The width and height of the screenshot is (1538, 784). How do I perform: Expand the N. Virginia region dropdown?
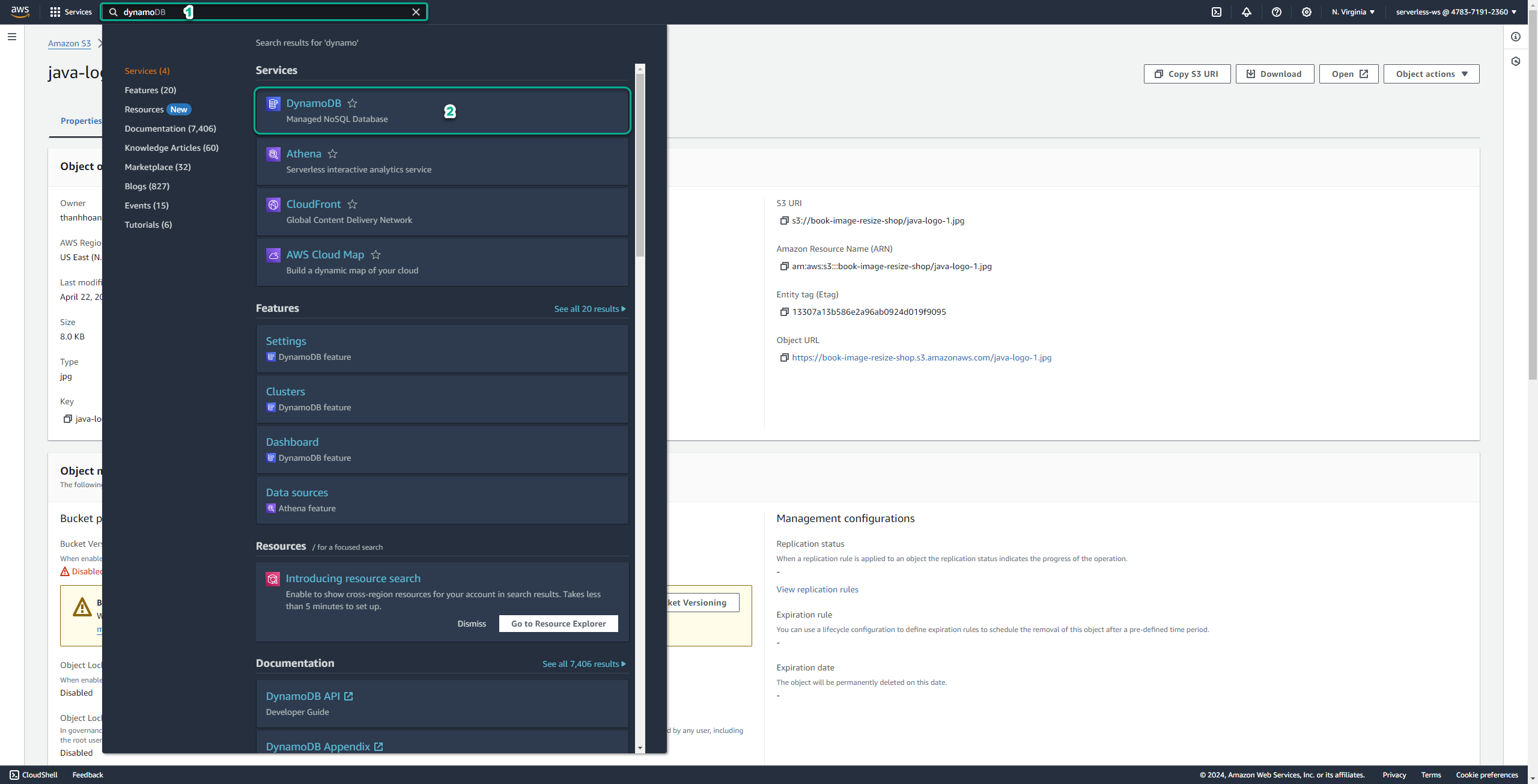click(x=1353, y=12)
